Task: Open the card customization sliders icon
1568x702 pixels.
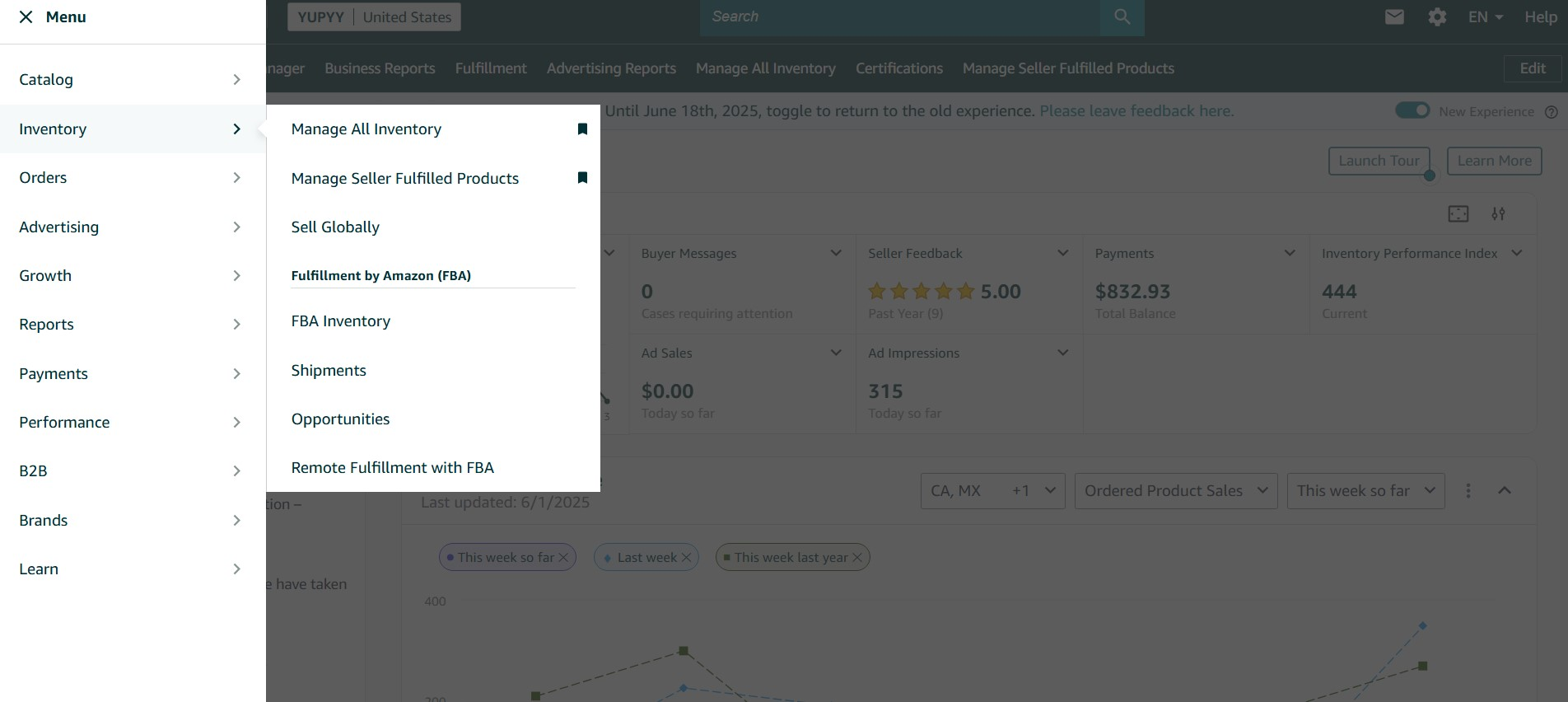Action: coord(1498,213)
